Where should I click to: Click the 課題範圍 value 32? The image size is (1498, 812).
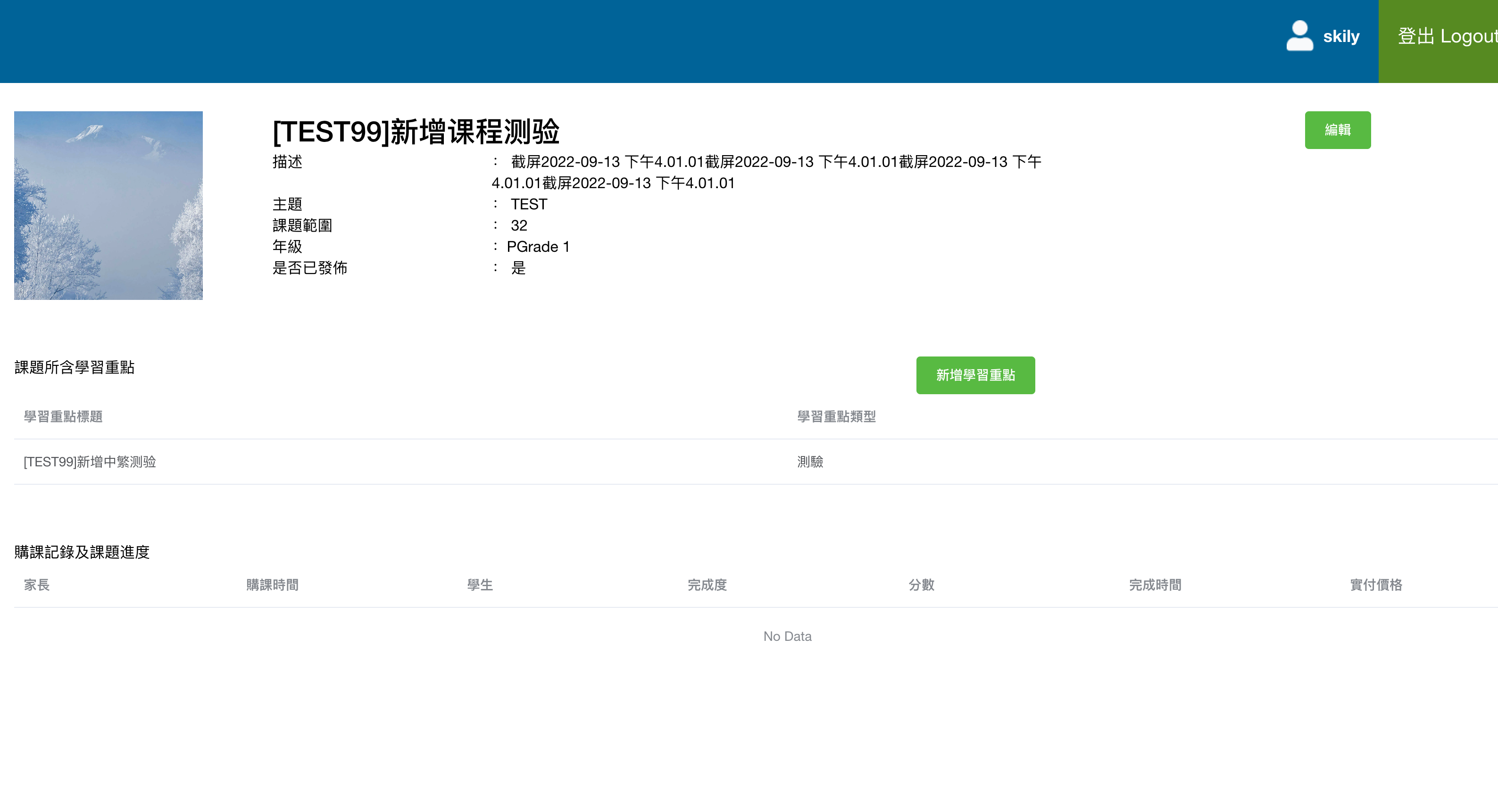click(x=519, y=225)
